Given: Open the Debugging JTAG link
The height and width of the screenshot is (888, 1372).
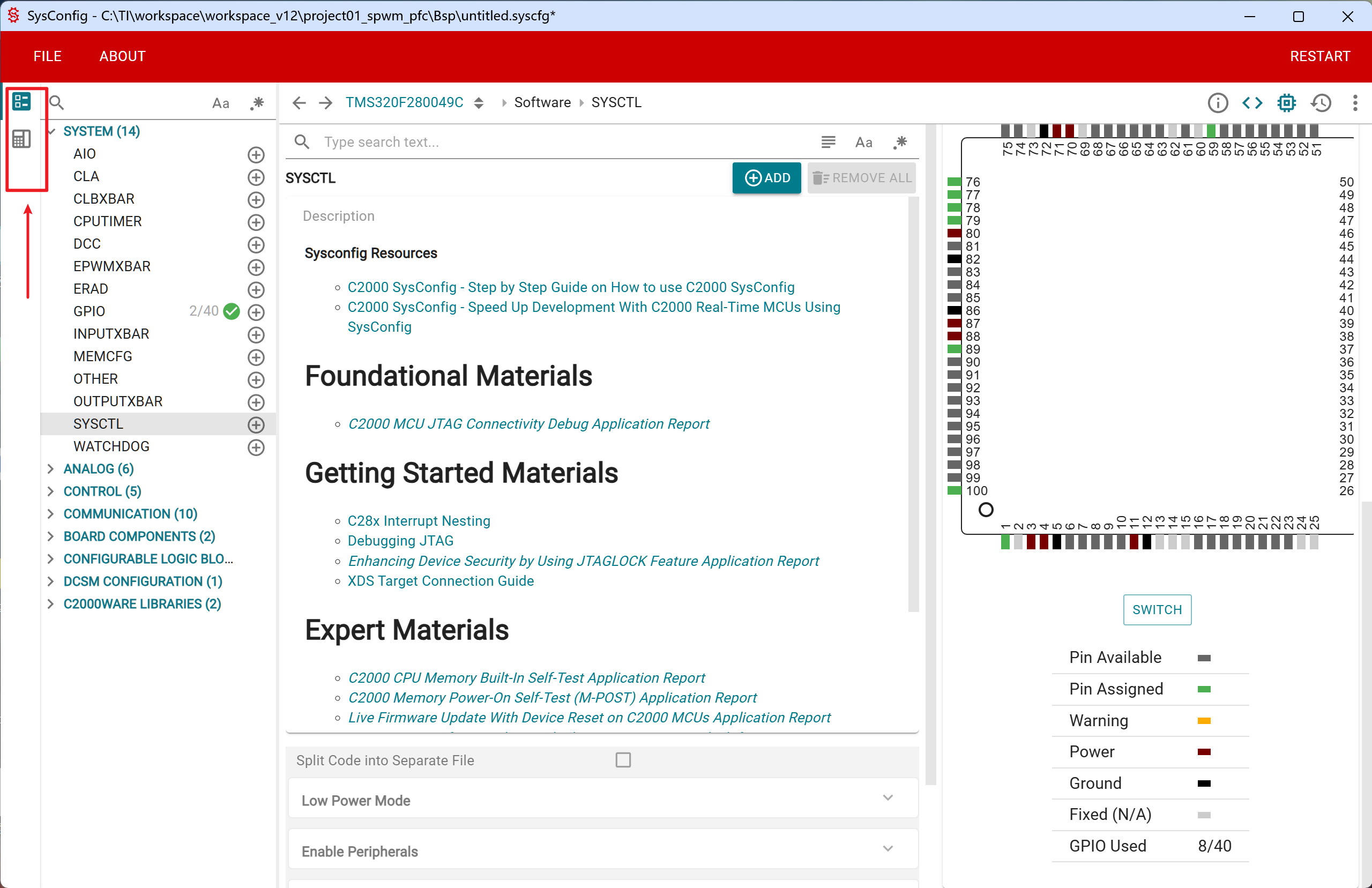Looking at the screenshot, I should (400, 540).
